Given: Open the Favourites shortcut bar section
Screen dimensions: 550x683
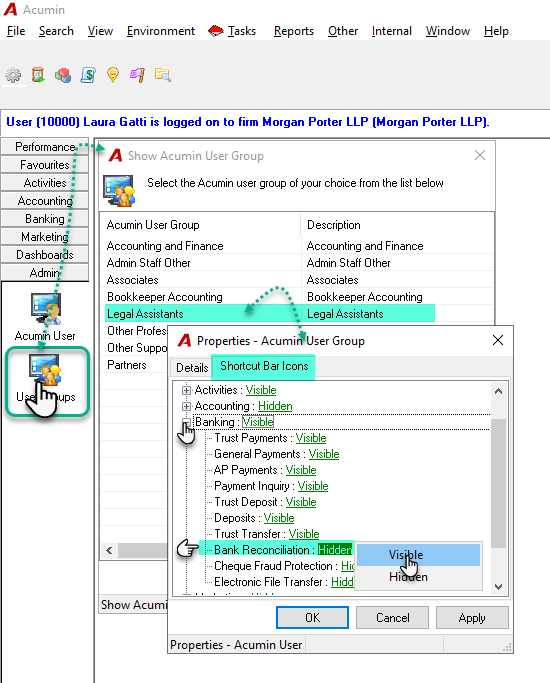Looking at the screenshot, I should tap(45, 165).
